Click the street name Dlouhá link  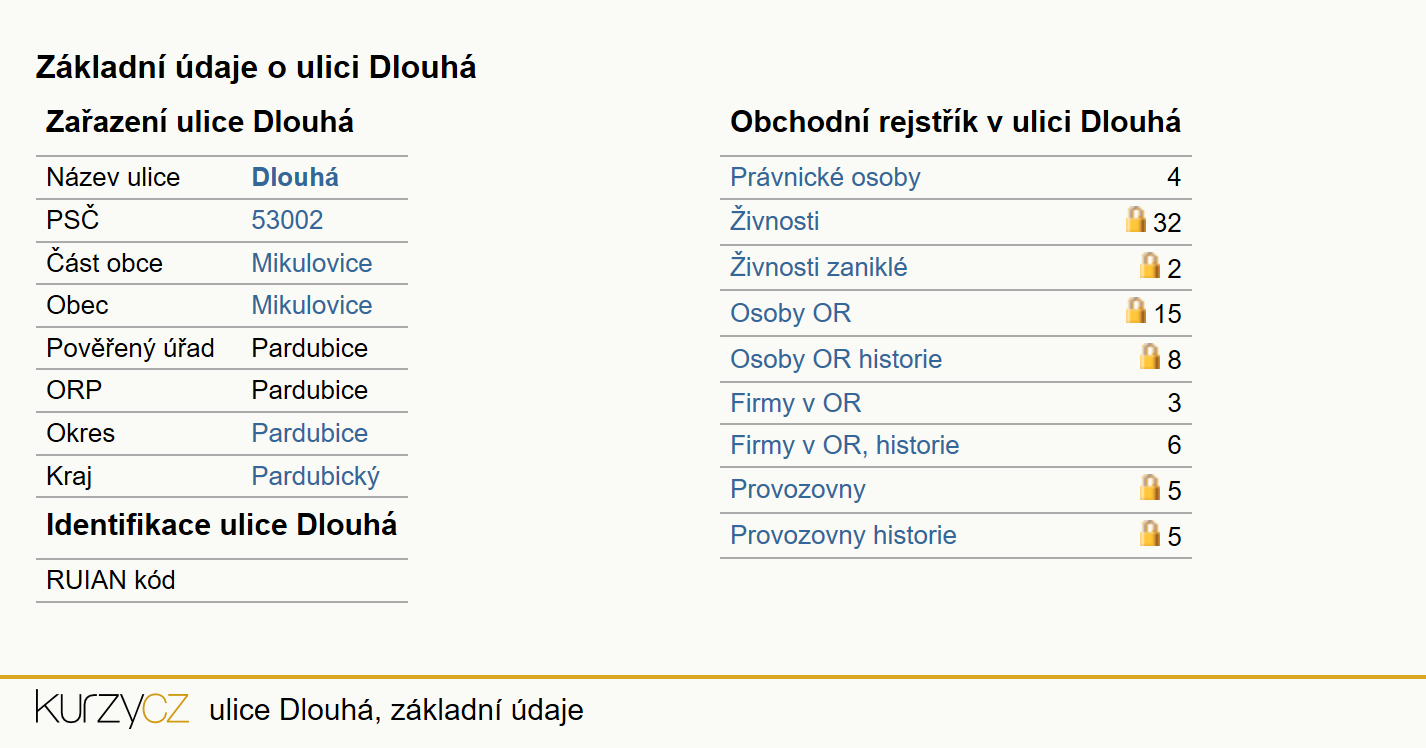coord(295,178)
